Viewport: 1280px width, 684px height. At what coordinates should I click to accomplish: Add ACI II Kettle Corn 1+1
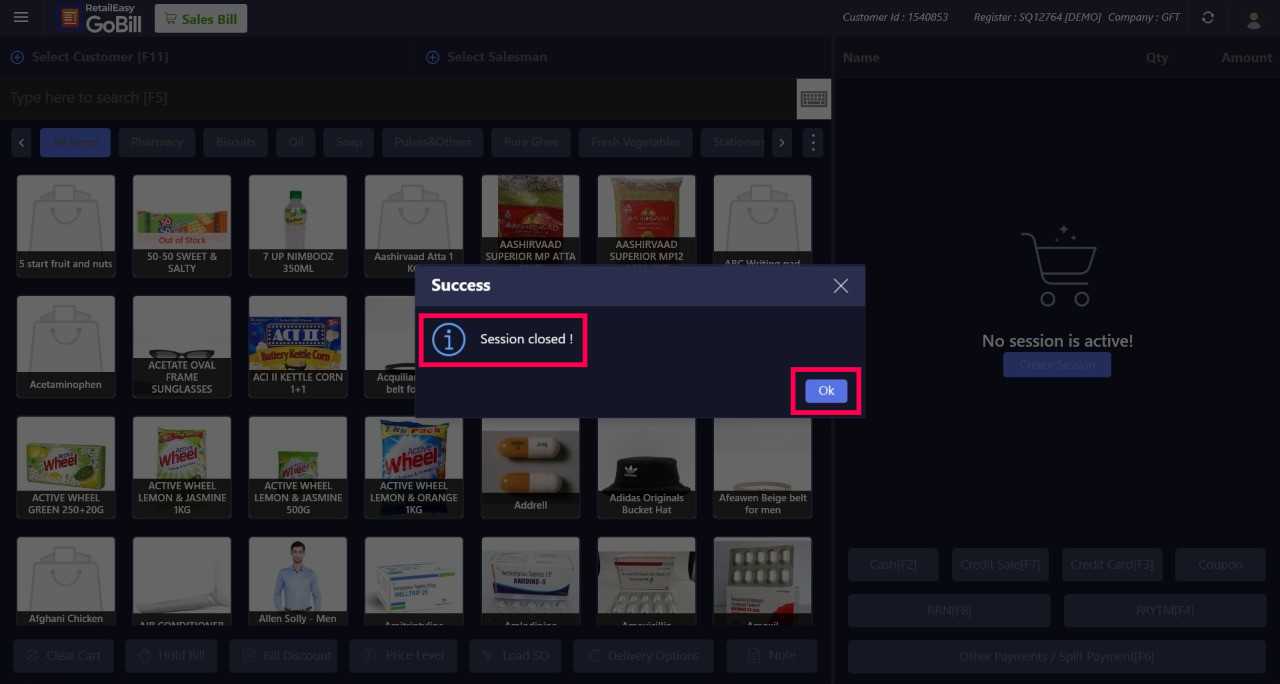pos(298,346)
